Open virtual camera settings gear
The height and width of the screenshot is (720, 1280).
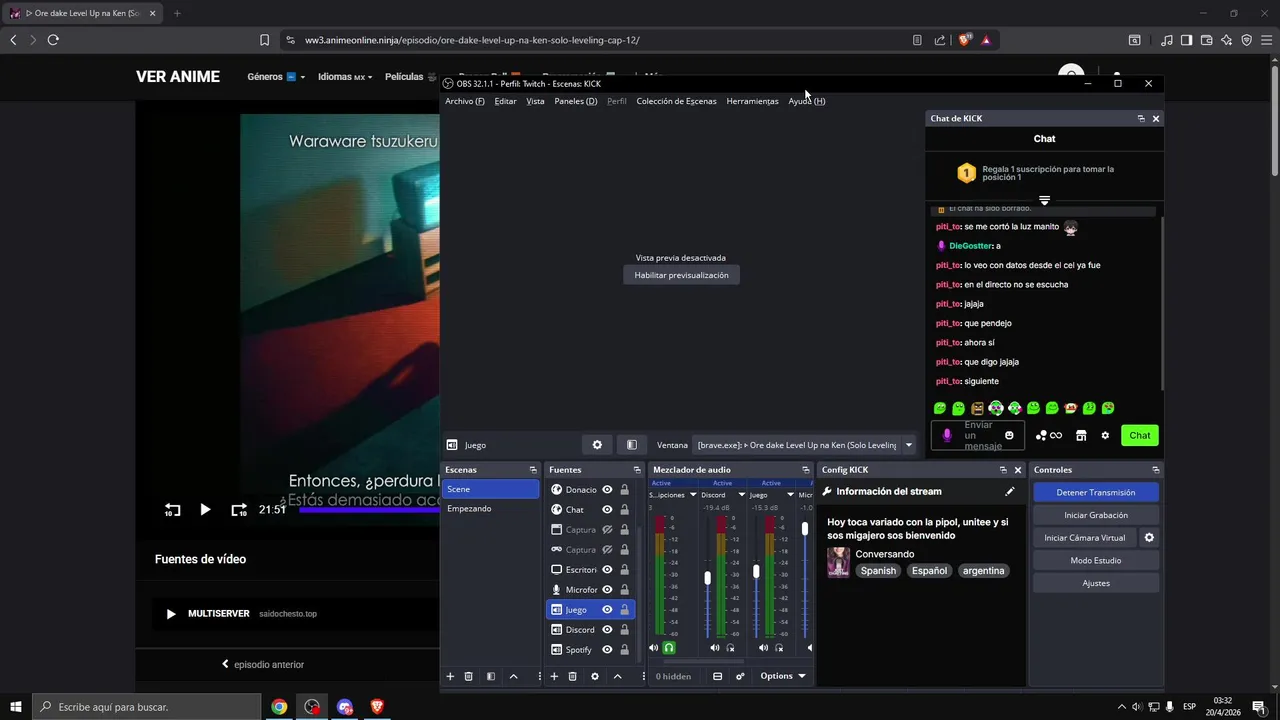tap(1149, 538)
